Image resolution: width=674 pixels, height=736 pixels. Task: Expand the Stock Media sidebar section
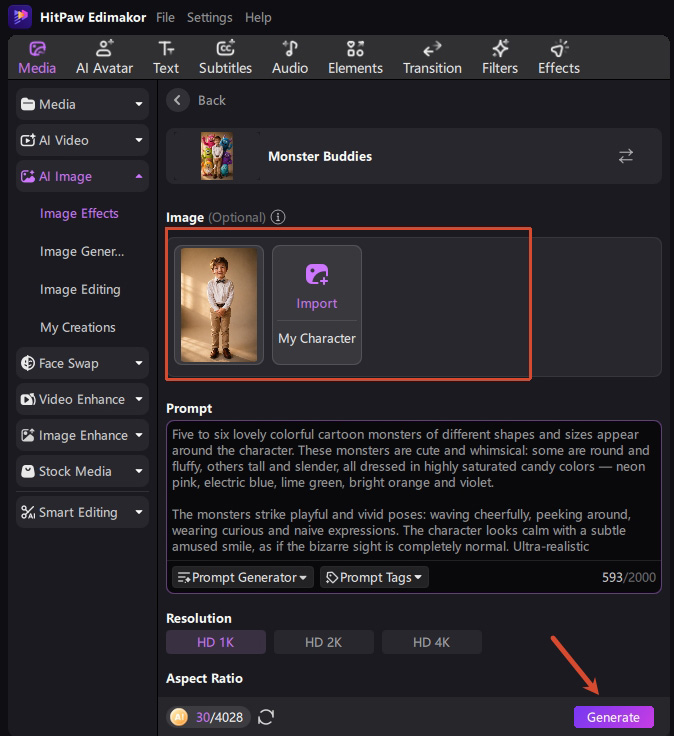(x=82, y=471)
